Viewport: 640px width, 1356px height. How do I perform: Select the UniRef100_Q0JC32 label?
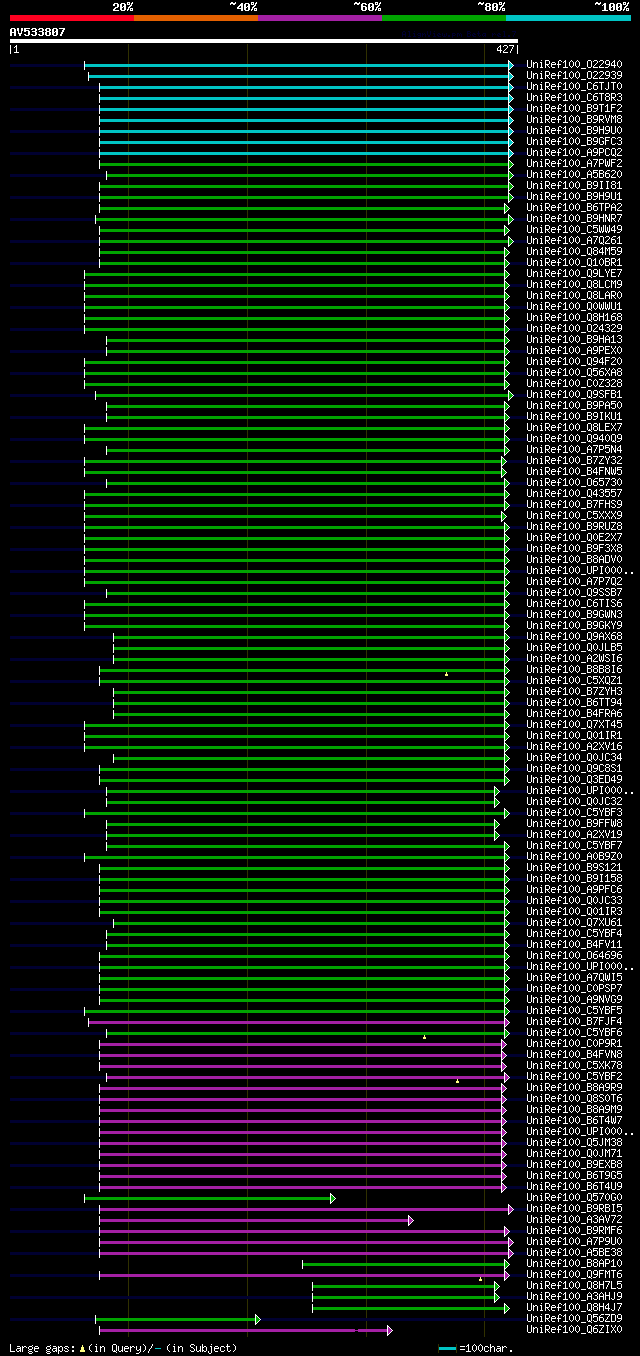574,801
